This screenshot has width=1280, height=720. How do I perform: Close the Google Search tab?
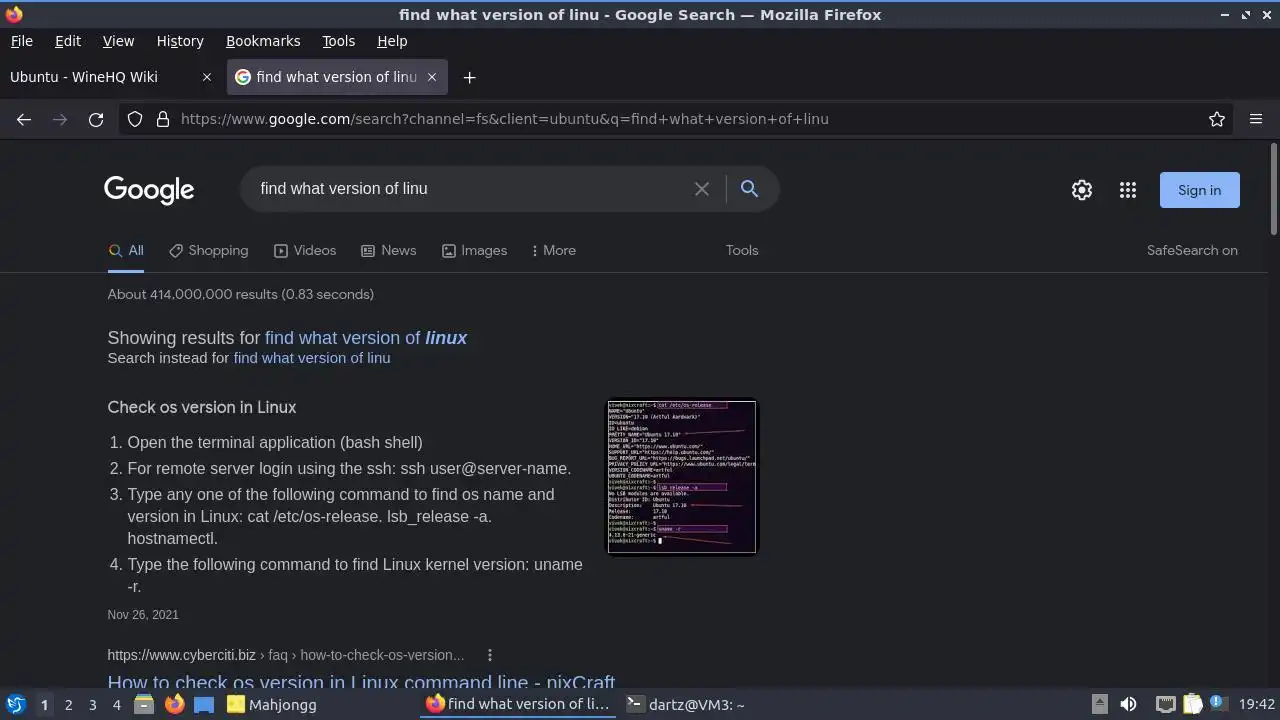(432, 77)
